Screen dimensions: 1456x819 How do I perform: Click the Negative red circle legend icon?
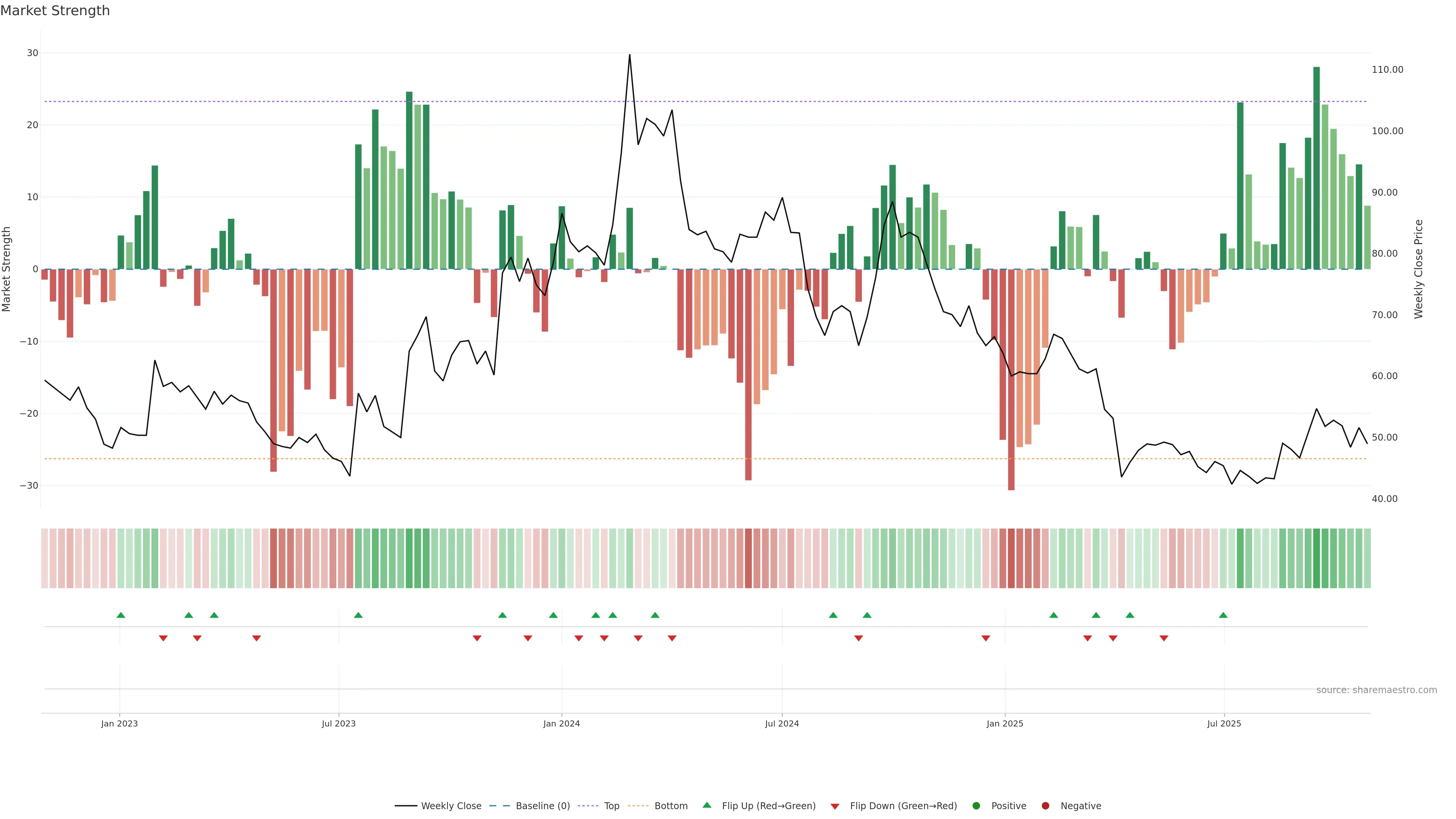coord(1045,805)
